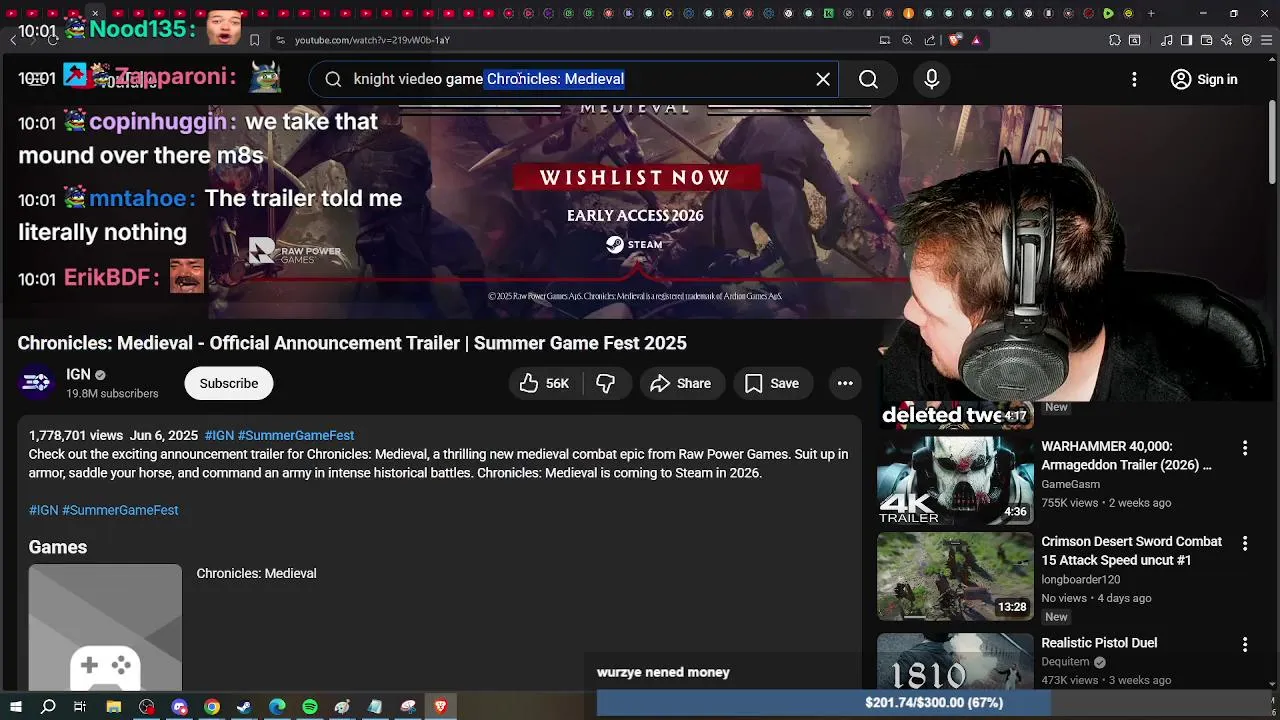Open more actions menu next to Save

coord(845,383)
